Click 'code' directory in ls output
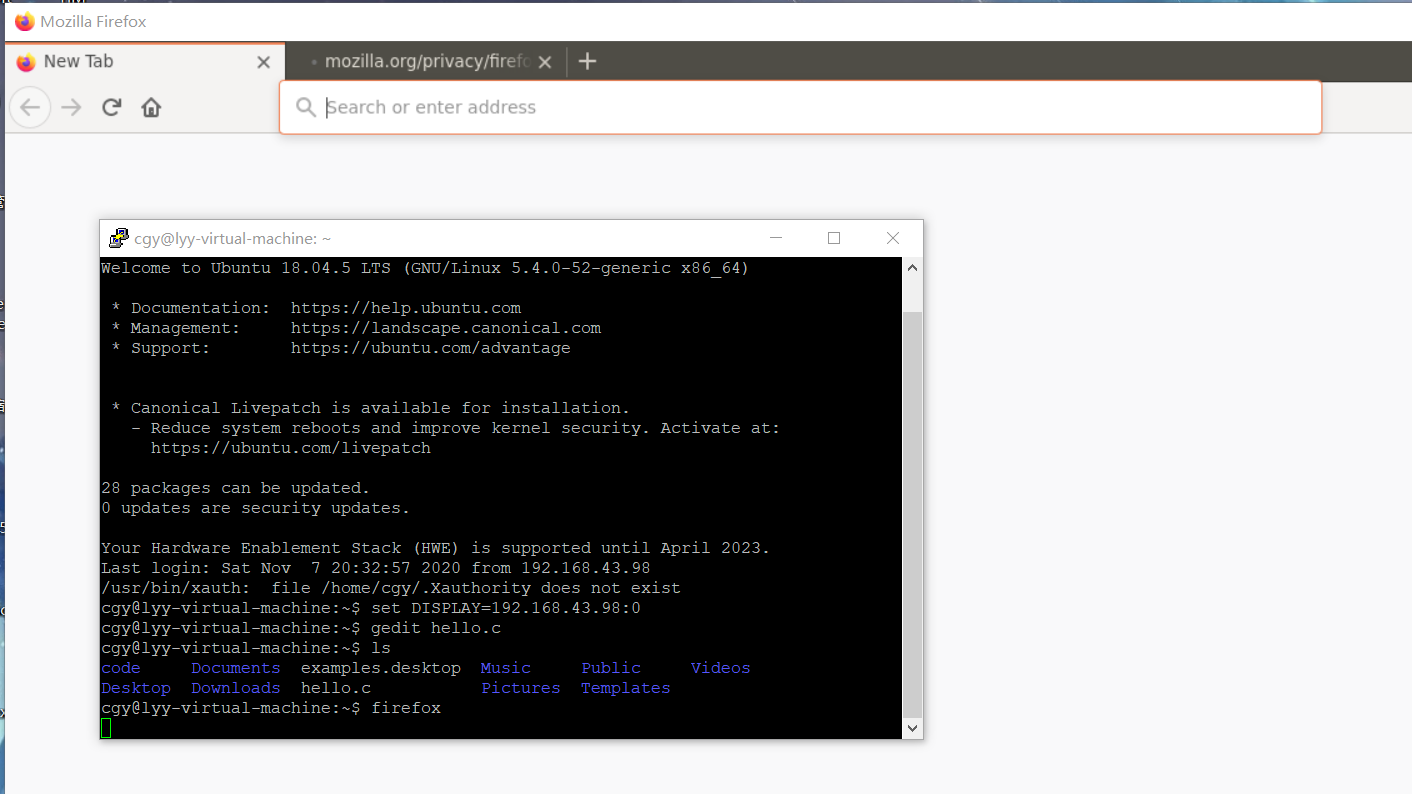This screenshot has width=1412, height=794. coord(121,668)
